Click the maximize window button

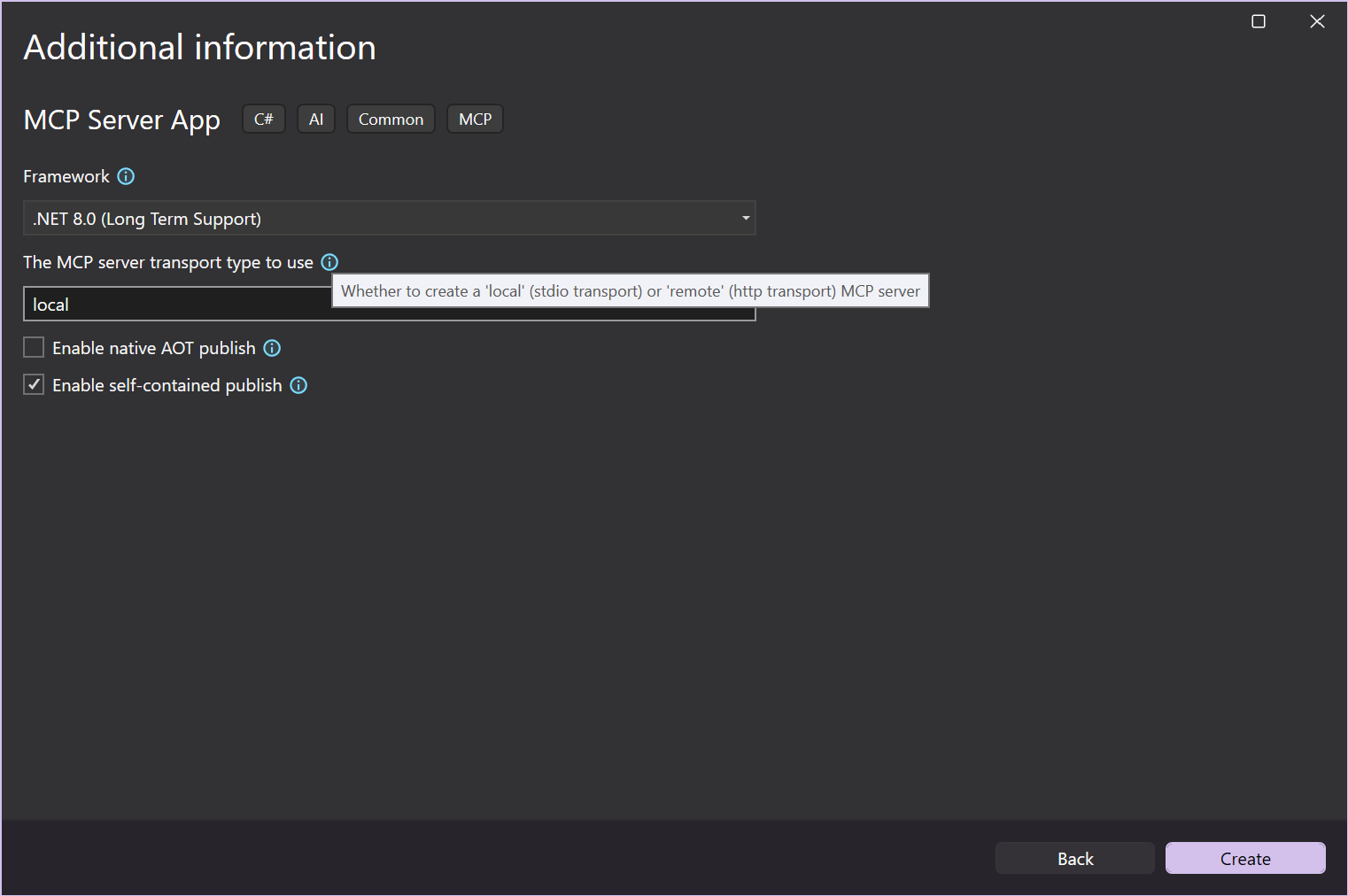1258,21
